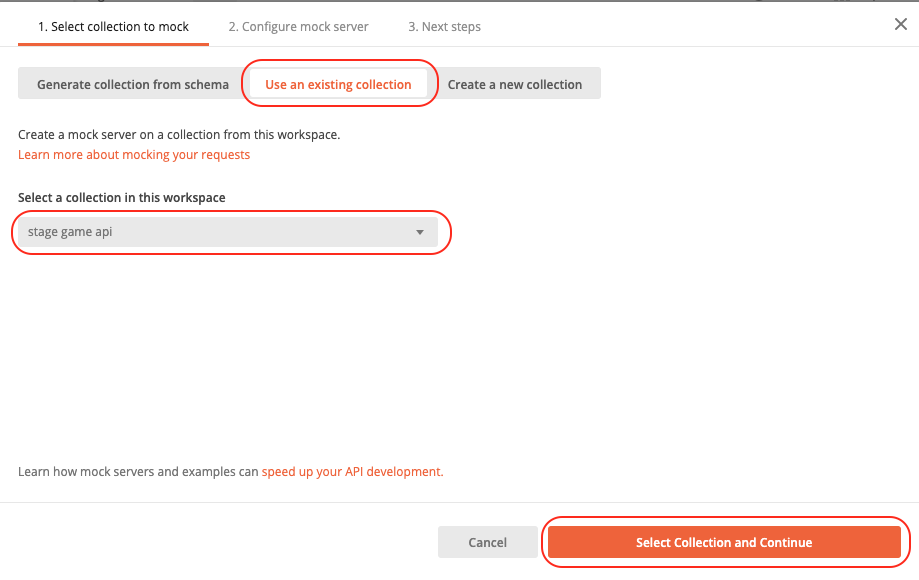The height and width of the screenshot is (580, 919).
Task: Click the blank footer area left of Cancel
Action: tap(217, 542)
